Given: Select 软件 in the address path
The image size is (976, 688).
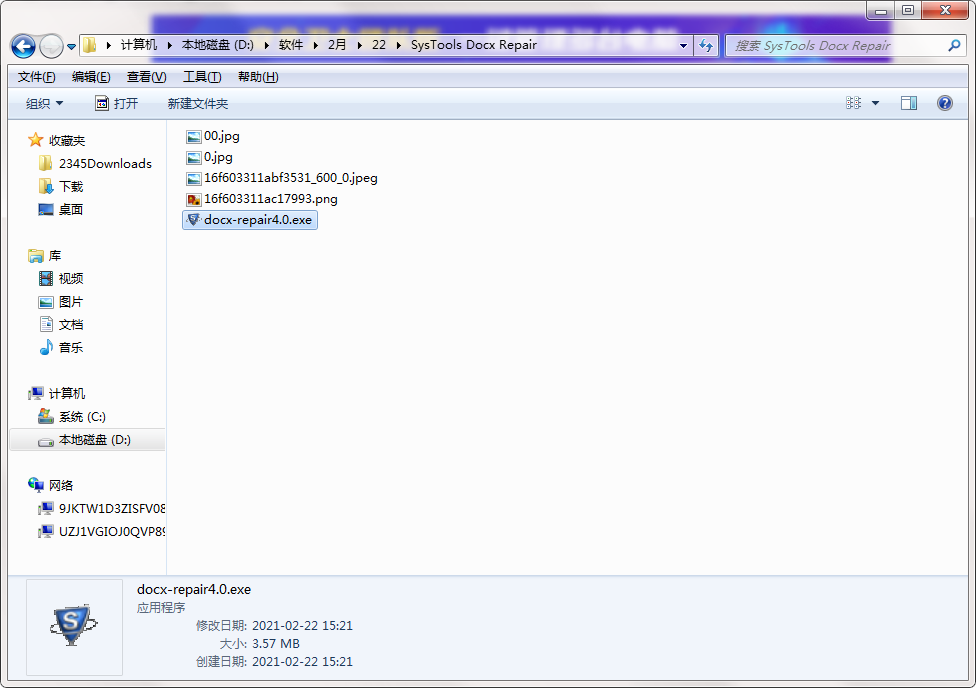Looking at the screenshot, I should 291,45.
